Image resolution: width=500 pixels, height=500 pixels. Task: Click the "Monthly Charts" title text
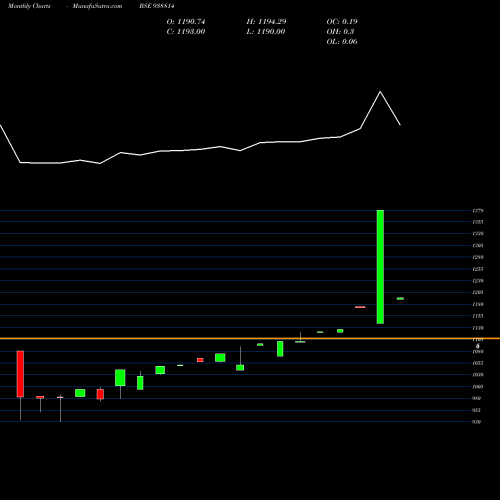(29, 6)
